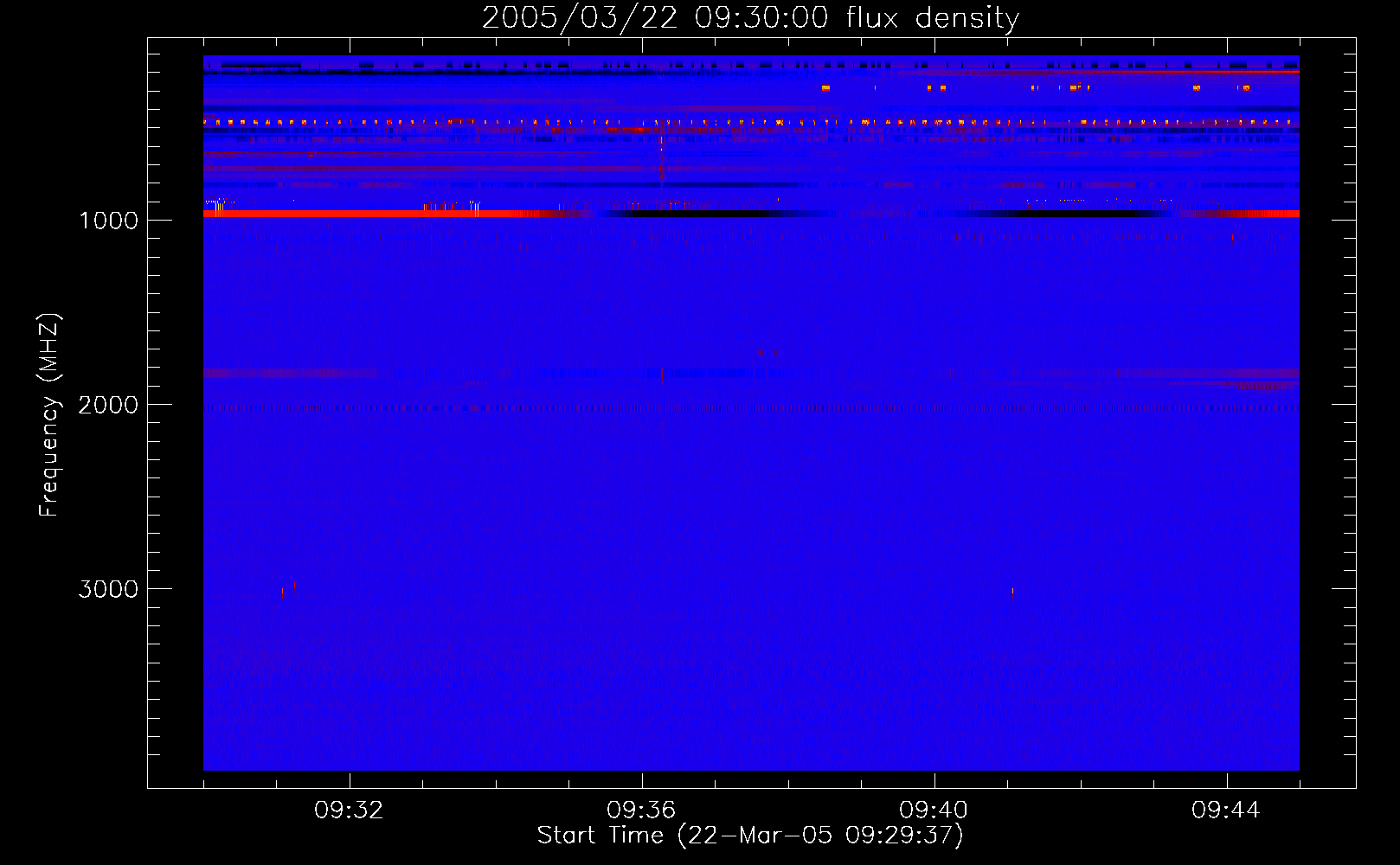The width and height of the screenshot is (1400, 865).
Task: Click the plot title "2005/03/22 09:30:00 flux density"
Action: 750,17
